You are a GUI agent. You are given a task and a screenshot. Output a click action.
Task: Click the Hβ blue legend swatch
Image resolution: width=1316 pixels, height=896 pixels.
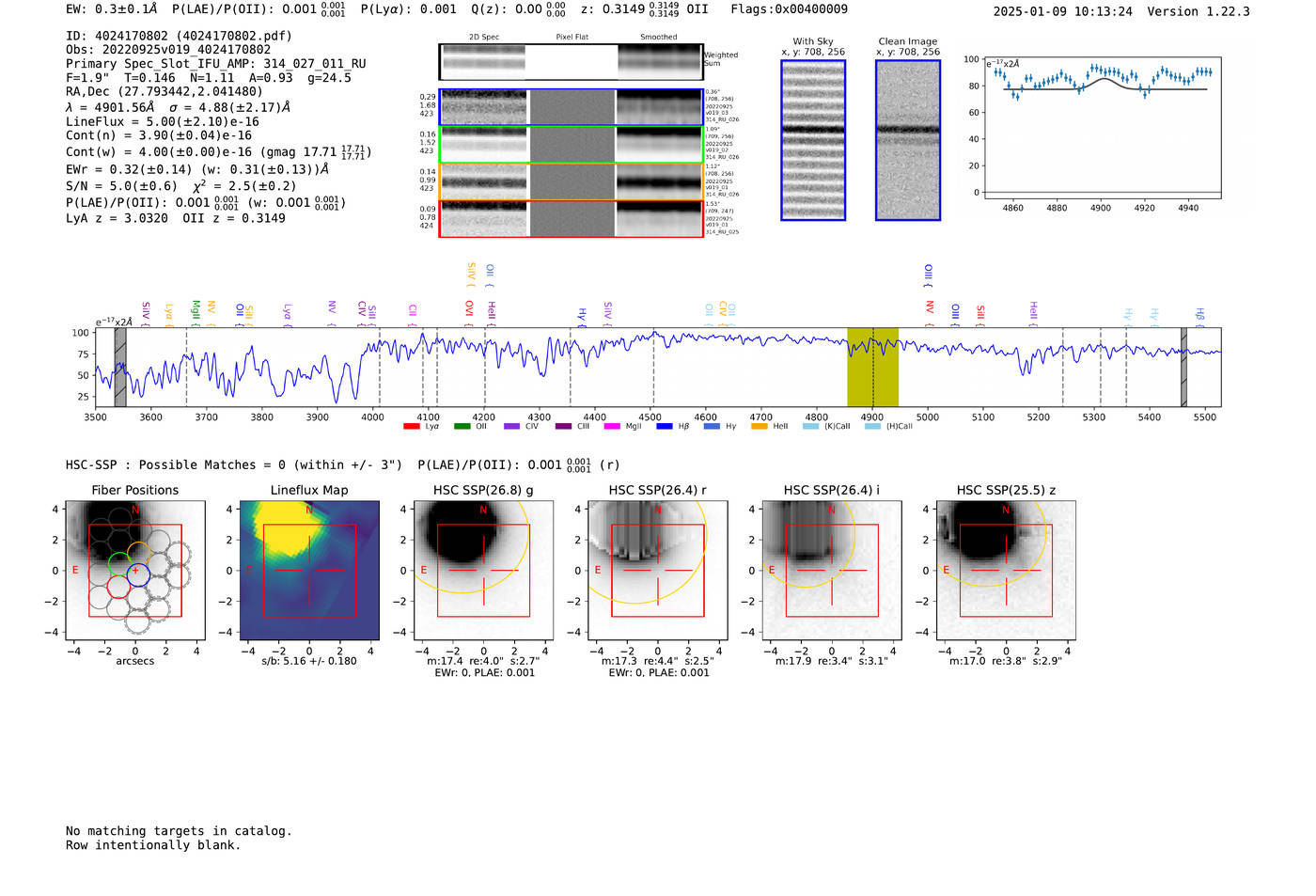click(x=665, y=427)
